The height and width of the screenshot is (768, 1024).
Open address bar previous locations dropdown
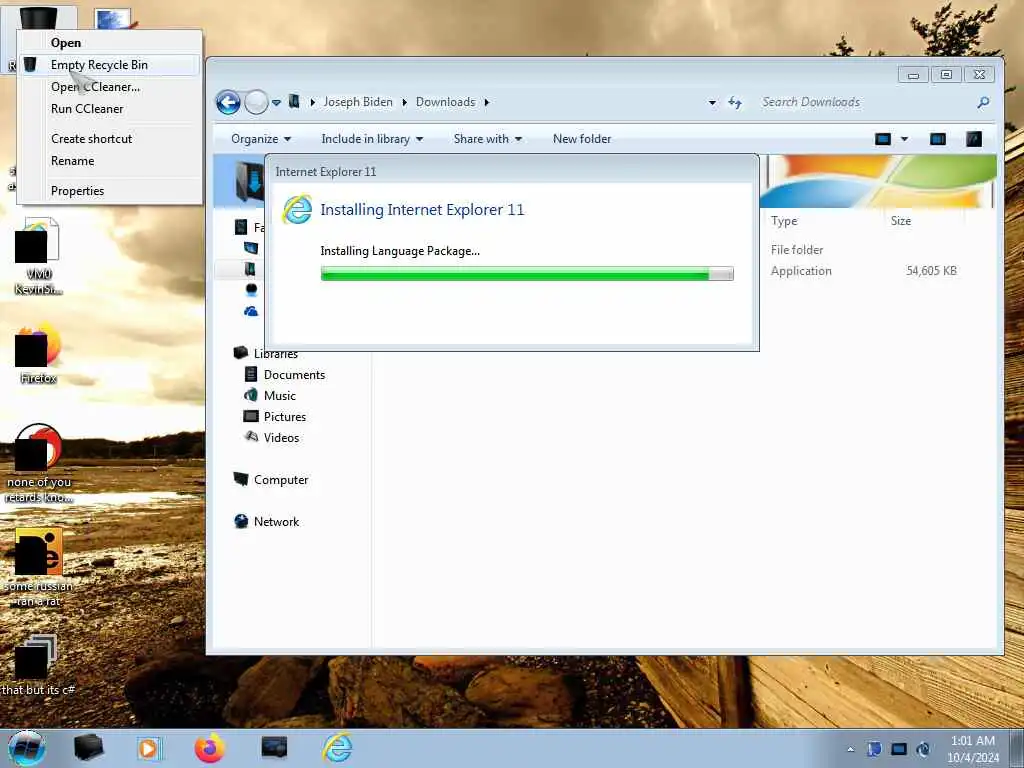click(712, 103)
